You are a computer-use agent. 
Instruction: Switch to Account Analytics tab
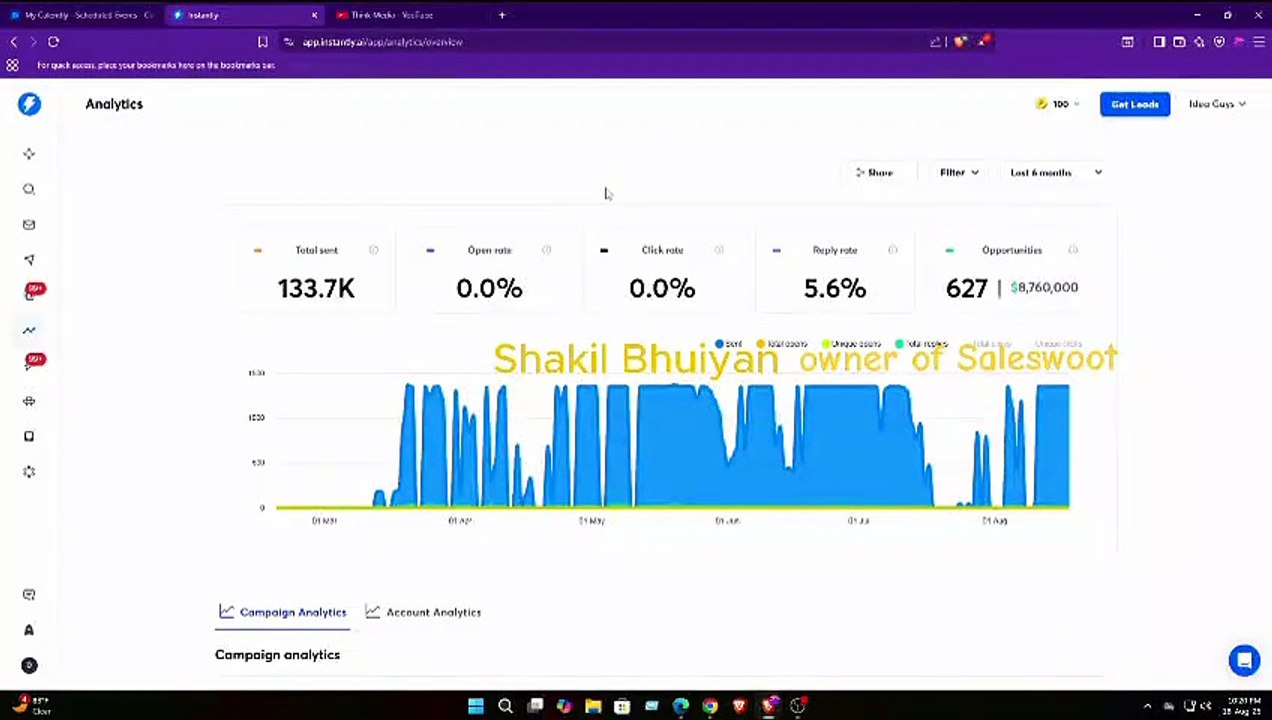point(423,612)
